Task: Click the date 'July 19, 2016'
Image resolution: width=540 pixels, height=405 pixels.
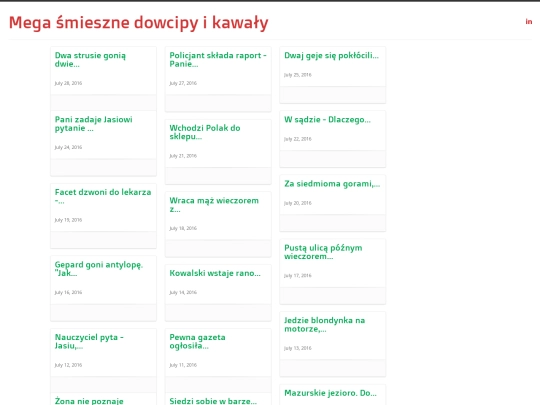Action: point(68,220)
